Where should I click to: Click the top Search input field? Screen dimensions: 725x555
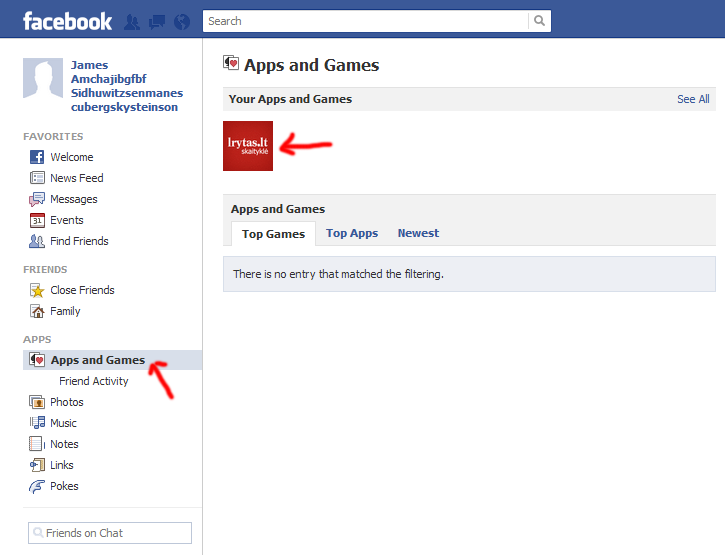pyautogui.click(x=365, y=21)
